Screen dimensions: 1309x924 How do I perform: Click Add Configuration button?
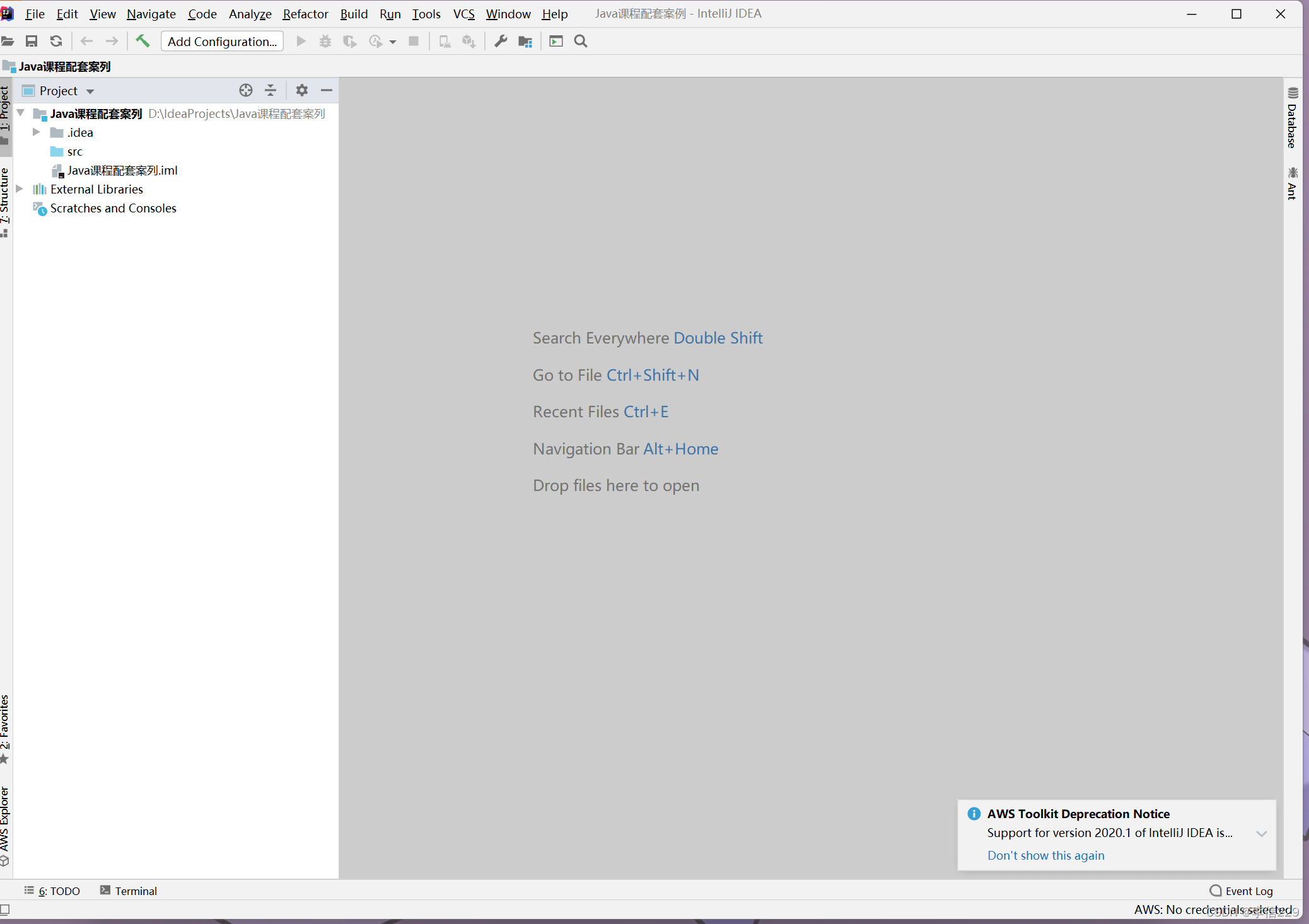click(x=222, y=41)
